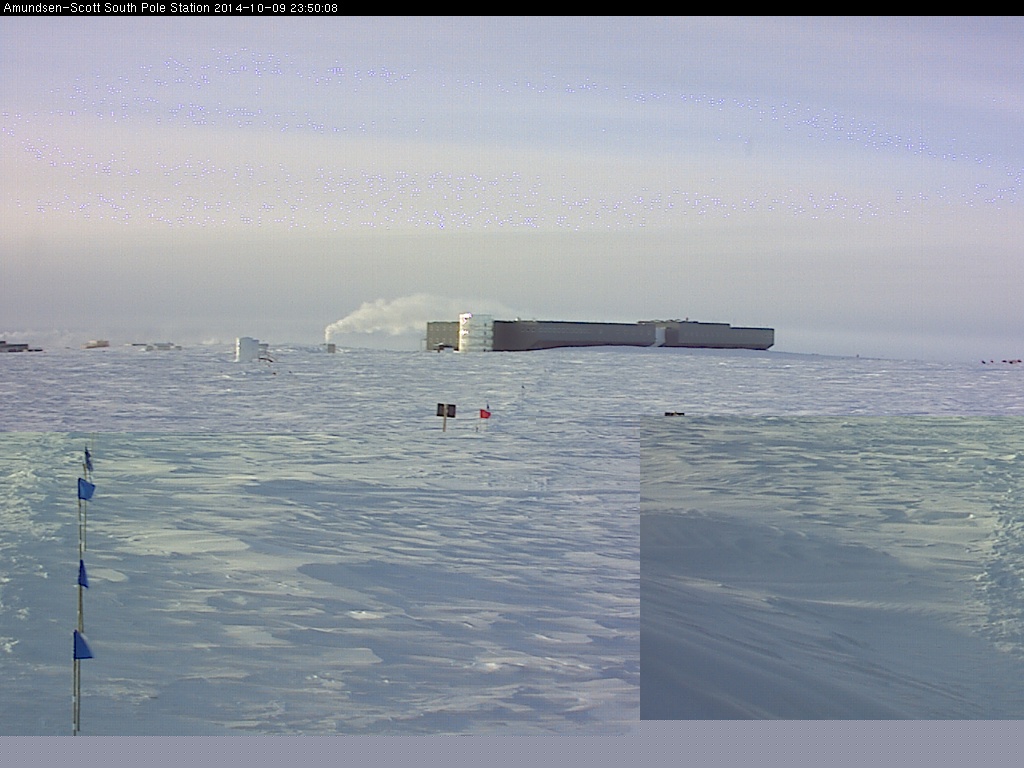Click the lowest blue flag on the pole
This screenshot has height=768, width=1024.
[x=82, y=646]
